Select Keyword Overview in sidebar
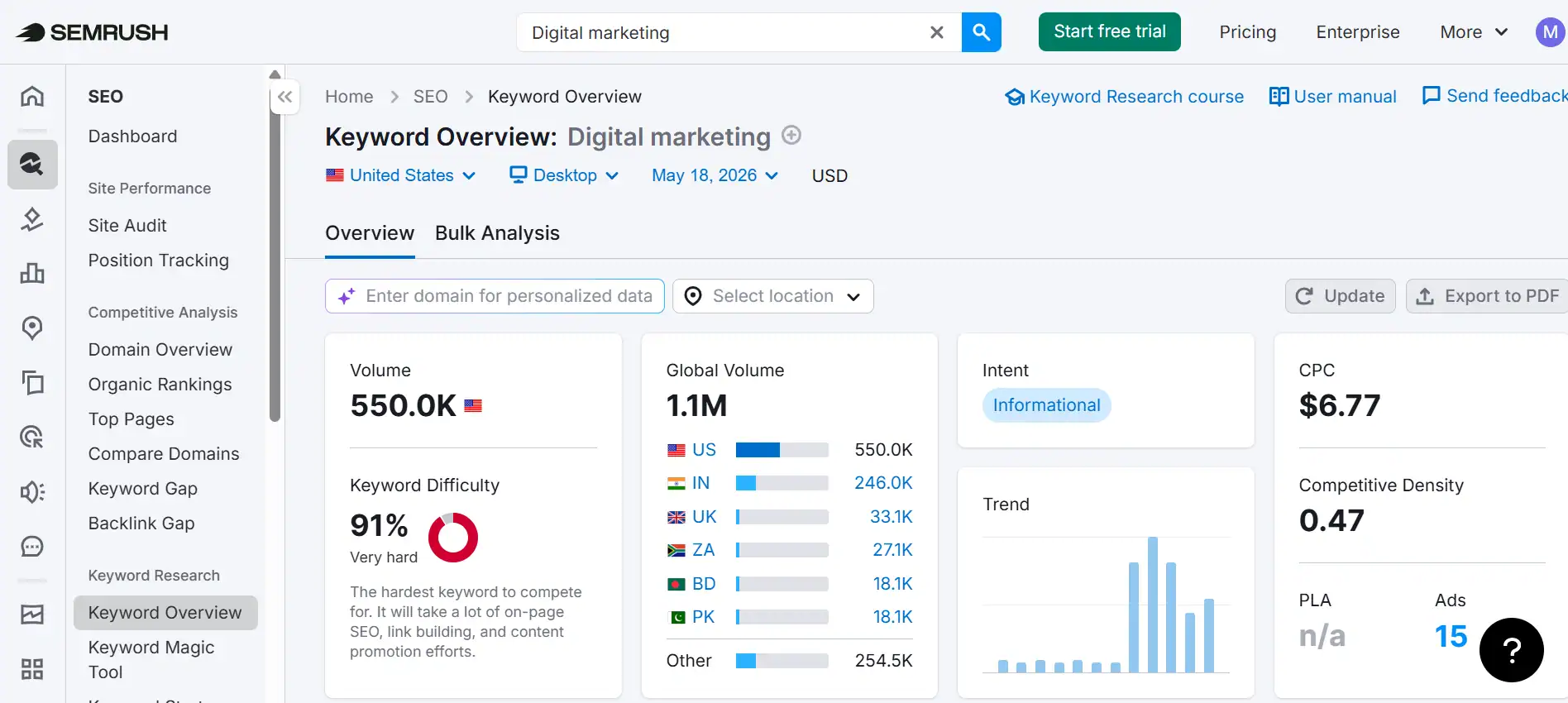1568x703 pixels. [x=165, y=613]
